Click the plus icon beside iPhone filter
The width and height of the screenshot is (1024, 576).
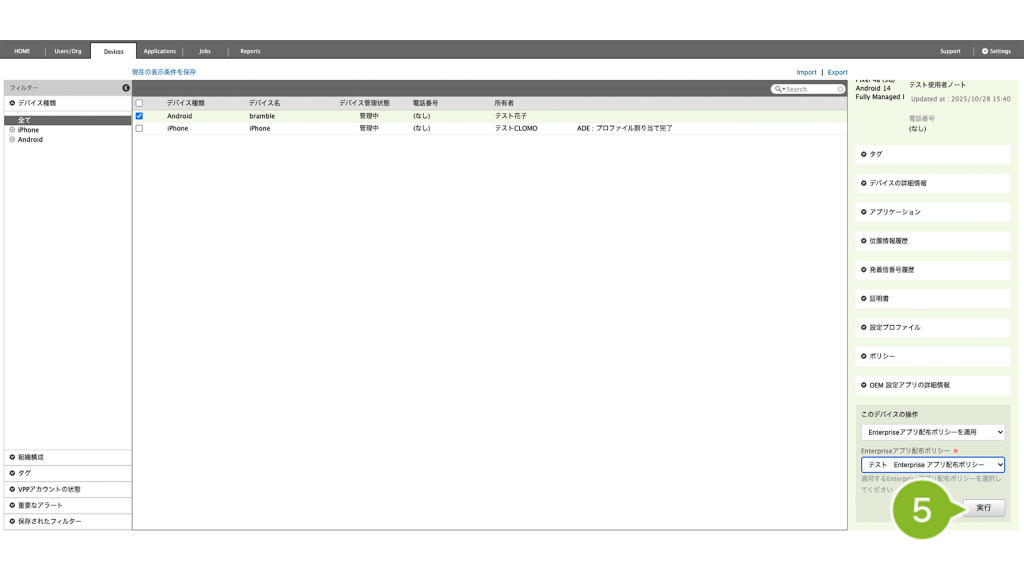12,130
